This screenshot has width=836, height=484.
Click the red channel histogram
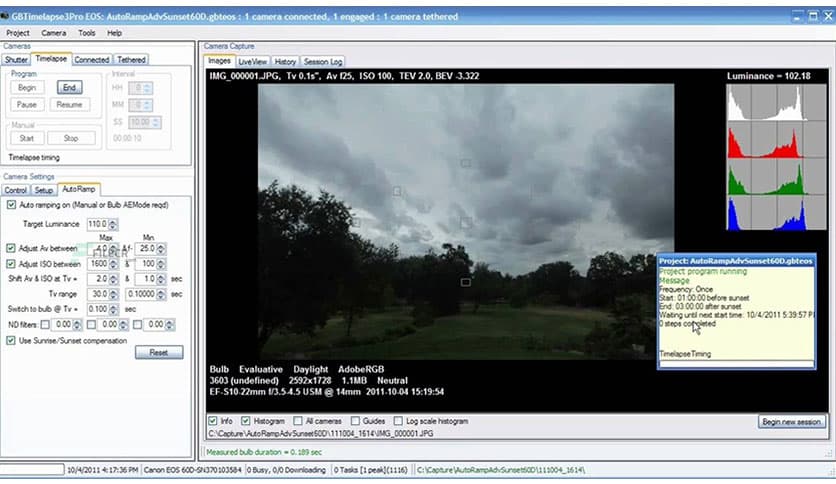[776, 140]
